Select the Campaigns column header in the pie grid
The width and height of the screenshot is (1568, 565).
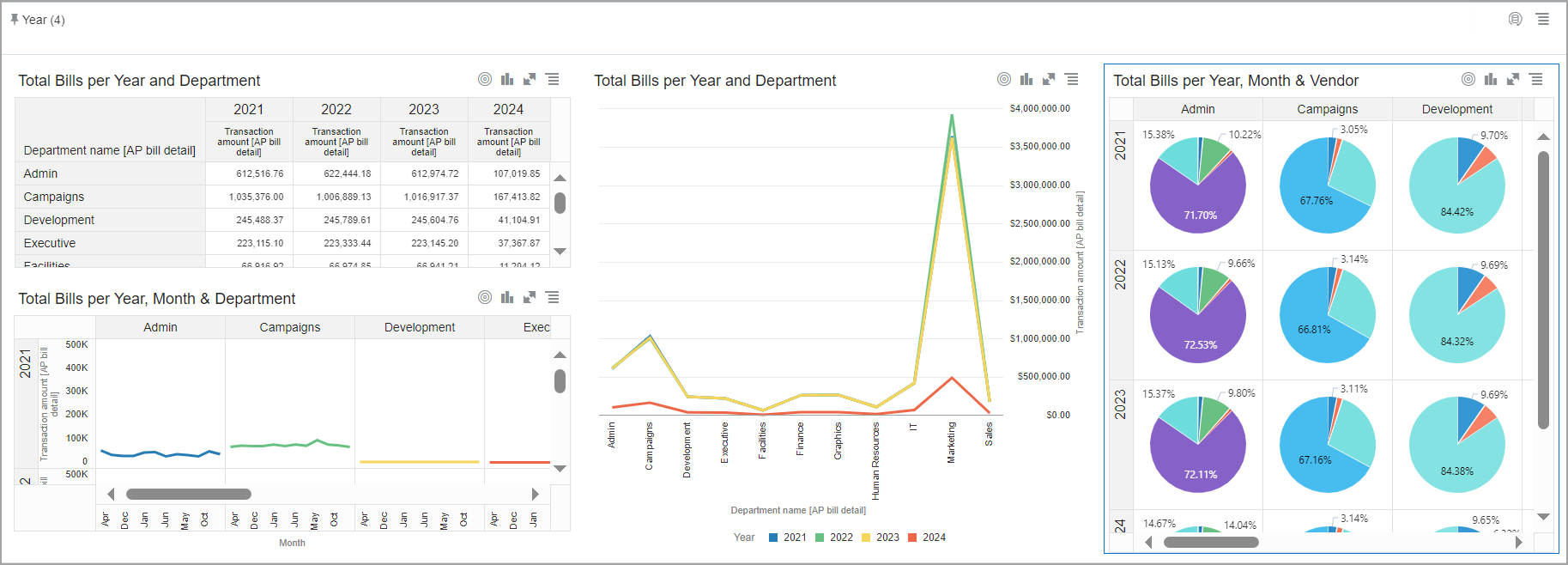(x=1327, y=109)
